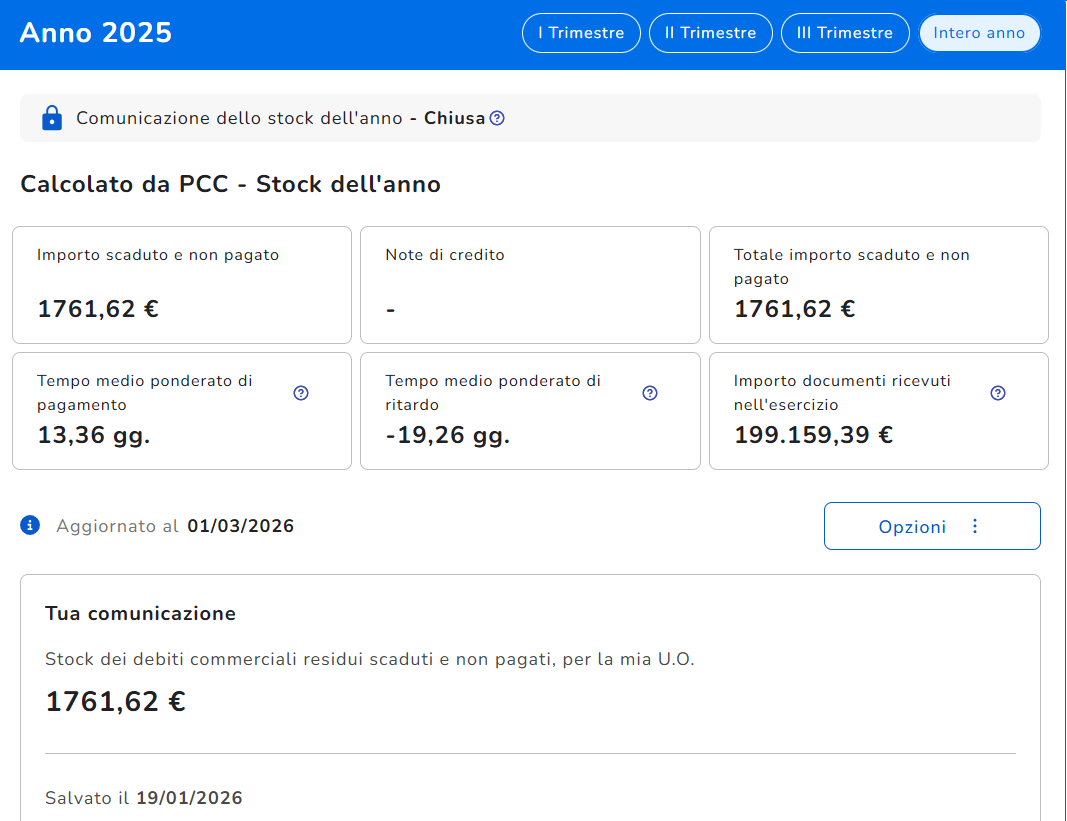Click the blue lock icon
This screenshot has height=821, width=1067.
point(52,118)
